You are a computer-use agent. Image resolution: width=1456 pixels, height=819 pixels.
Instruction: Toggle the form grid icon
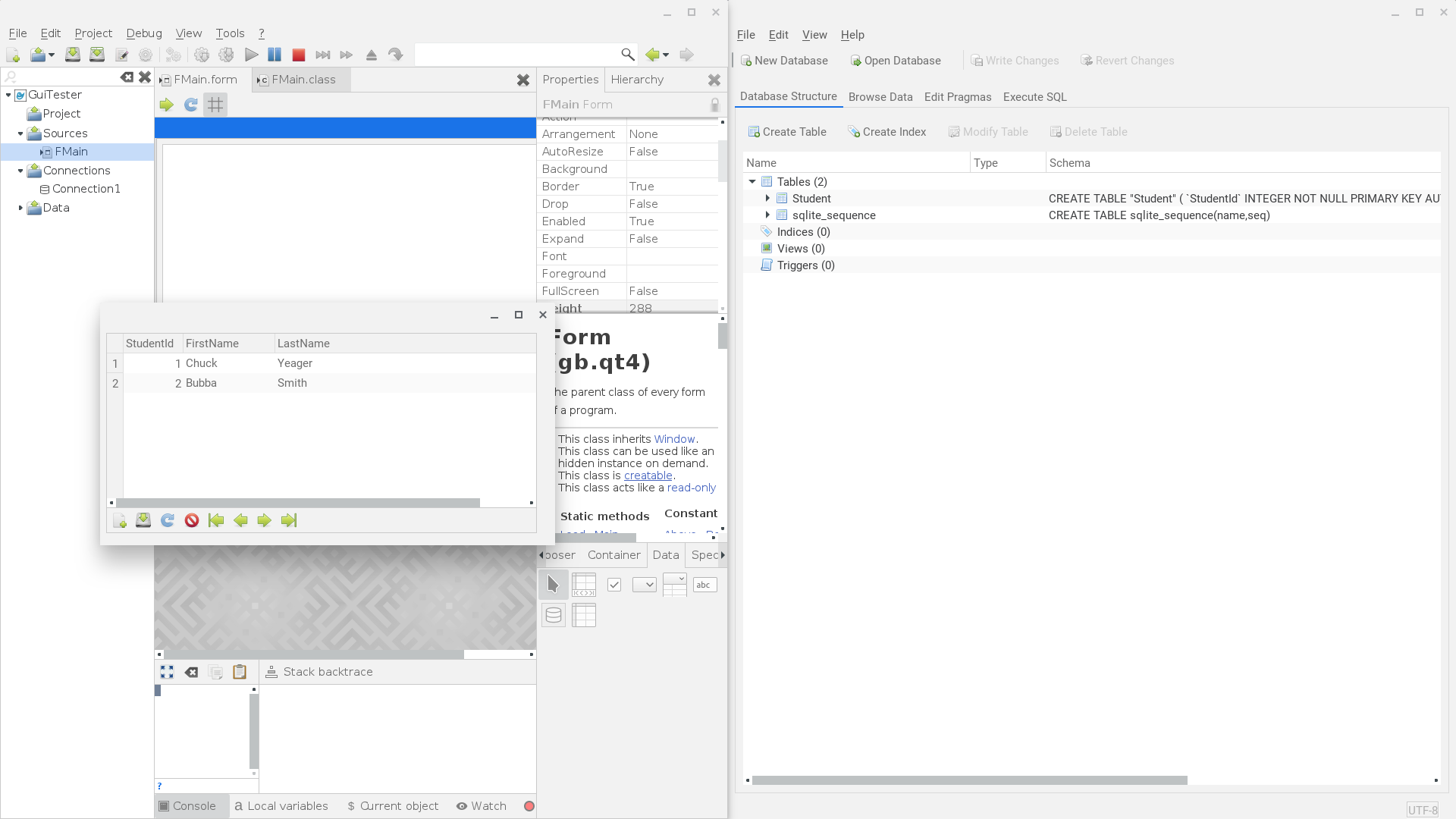(x=215, y=105)
